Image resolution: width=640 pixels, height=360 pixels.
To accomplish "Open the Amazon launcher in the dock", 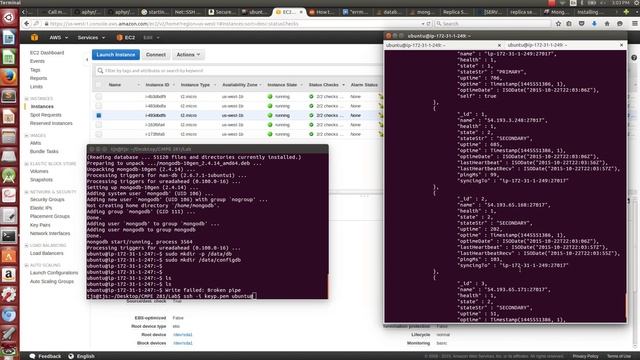I will pyautogui.click(x=9, y=275).
